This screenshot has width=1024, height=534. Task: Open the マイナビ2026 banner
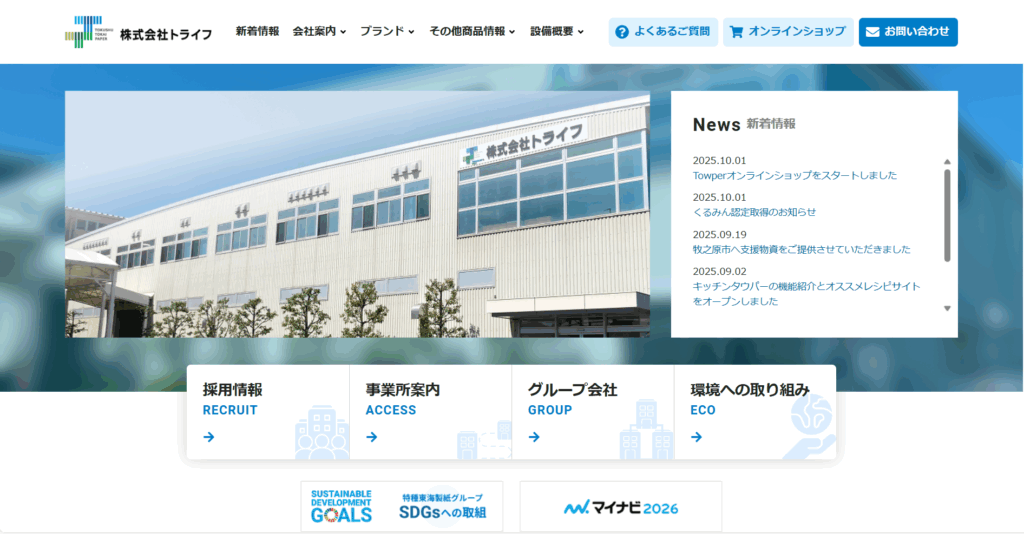(620, 507)
